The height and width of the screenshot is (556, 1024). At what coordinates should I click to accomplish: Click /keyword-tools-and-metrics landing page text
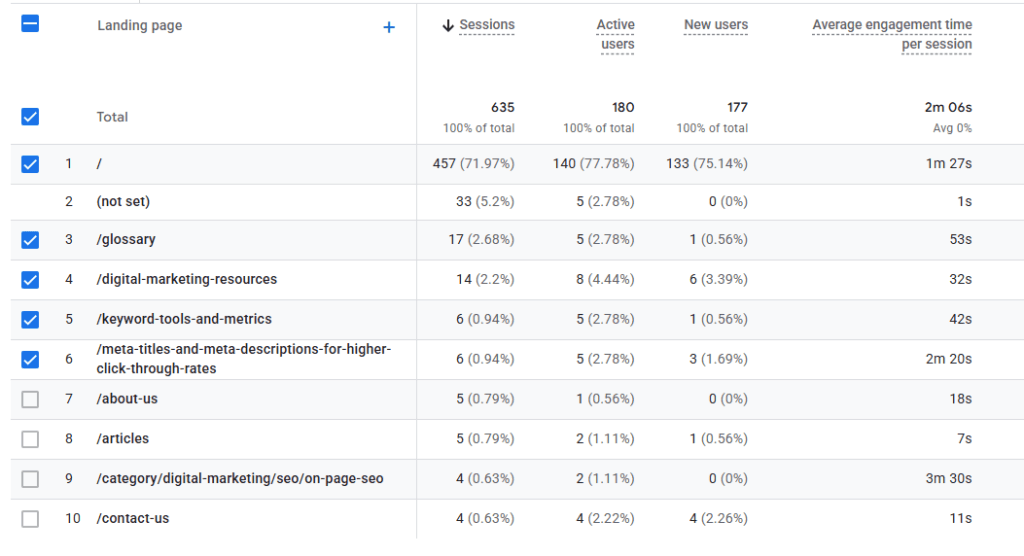(184, 319)
